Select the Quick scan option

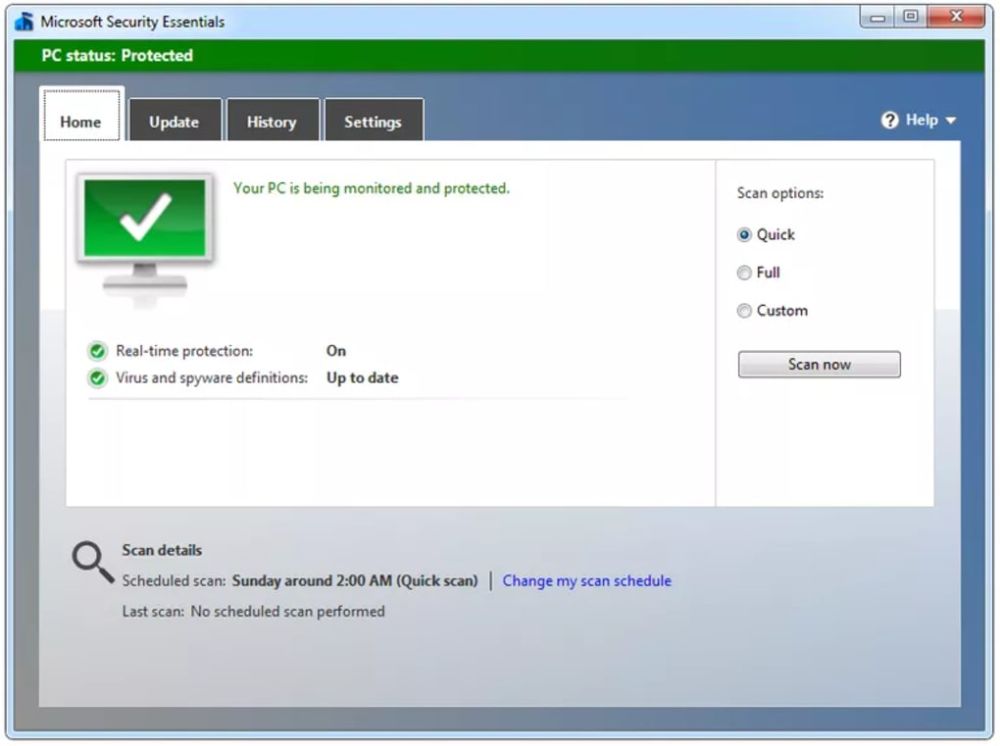pyautogui.click(x=744, y=235)
